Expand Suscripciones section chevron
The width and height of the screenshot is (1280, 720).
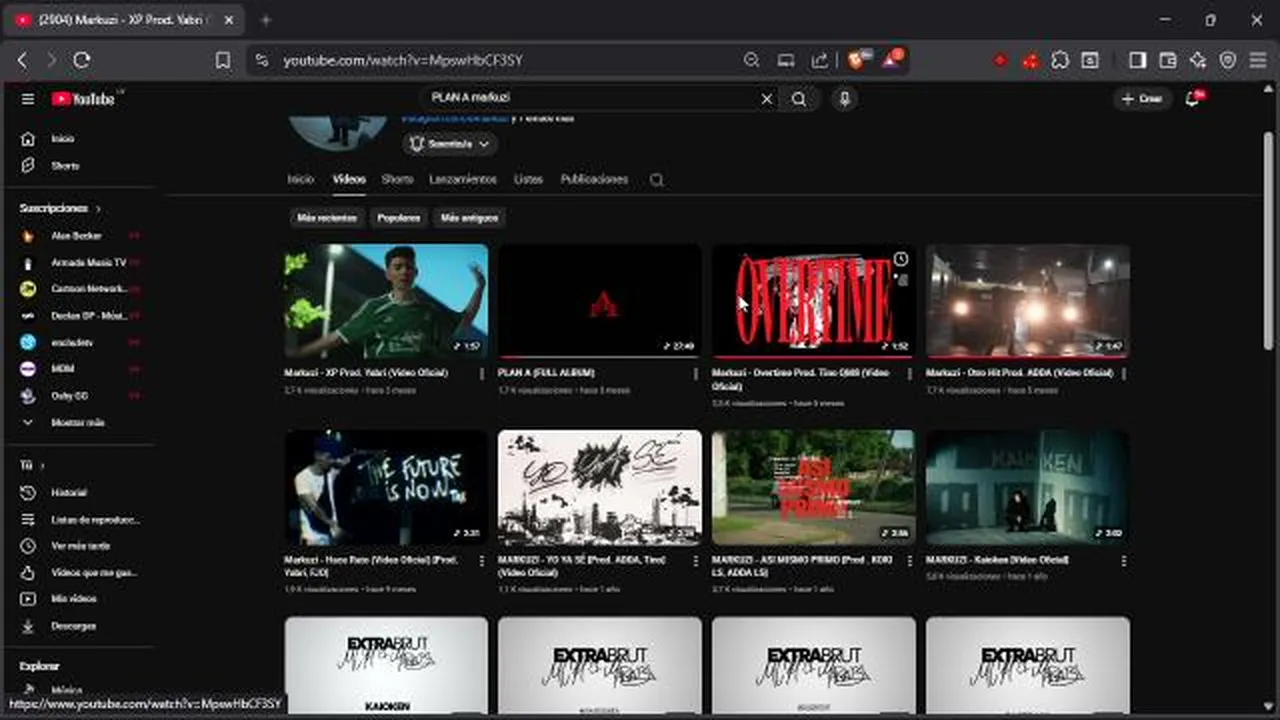pos(98,209)
